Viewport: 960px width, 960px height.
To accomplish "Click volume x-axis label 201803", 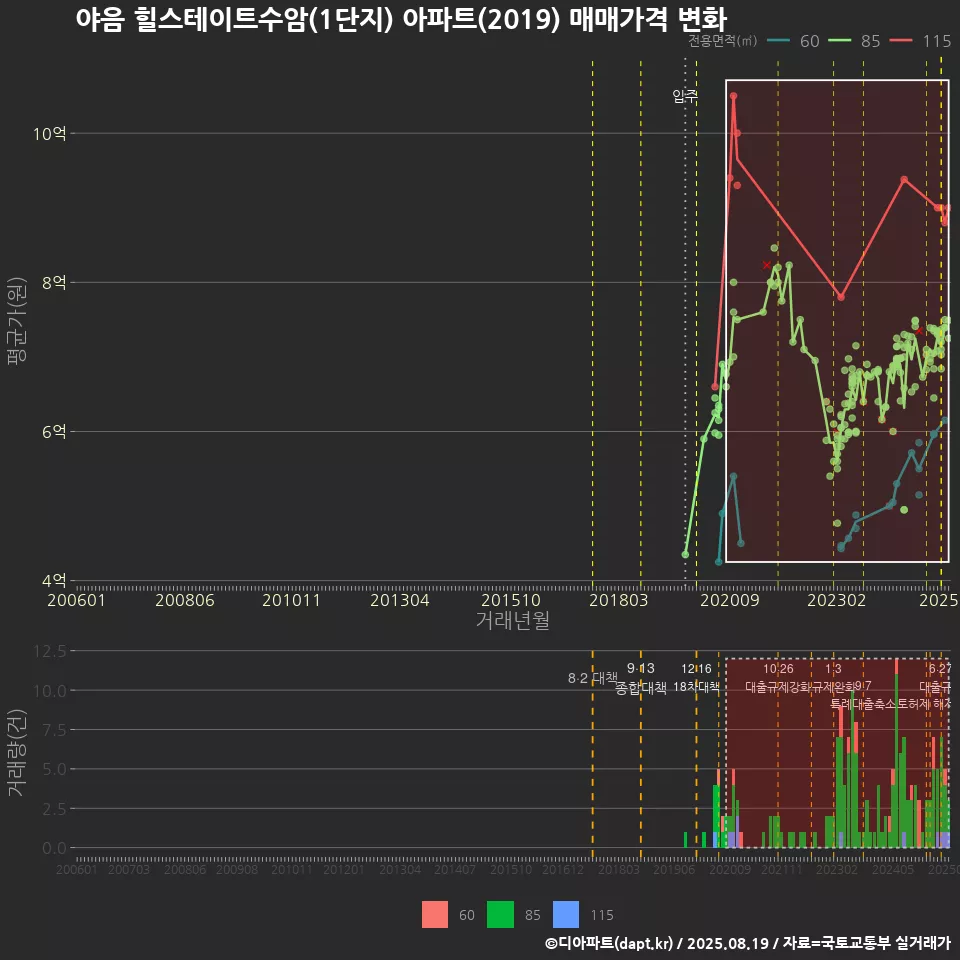I will pyautogui.click(x=618, y=869).
